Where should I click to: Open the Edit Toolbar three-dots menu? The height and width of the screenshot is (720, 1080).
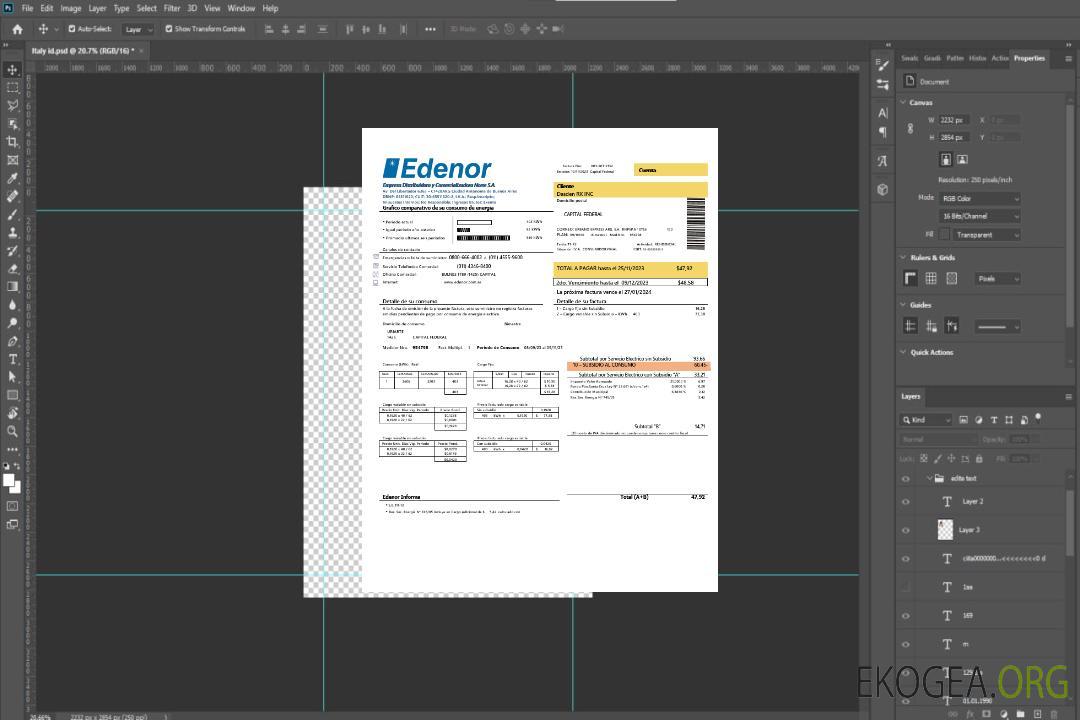coord(12,449)
